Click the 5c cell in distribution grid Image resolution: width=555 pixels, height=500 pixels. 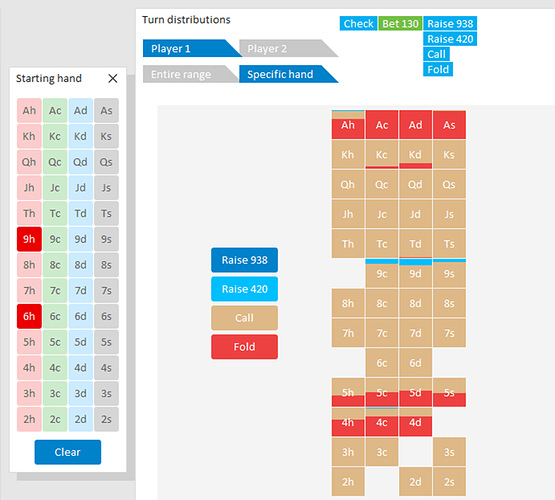[382, 392]
